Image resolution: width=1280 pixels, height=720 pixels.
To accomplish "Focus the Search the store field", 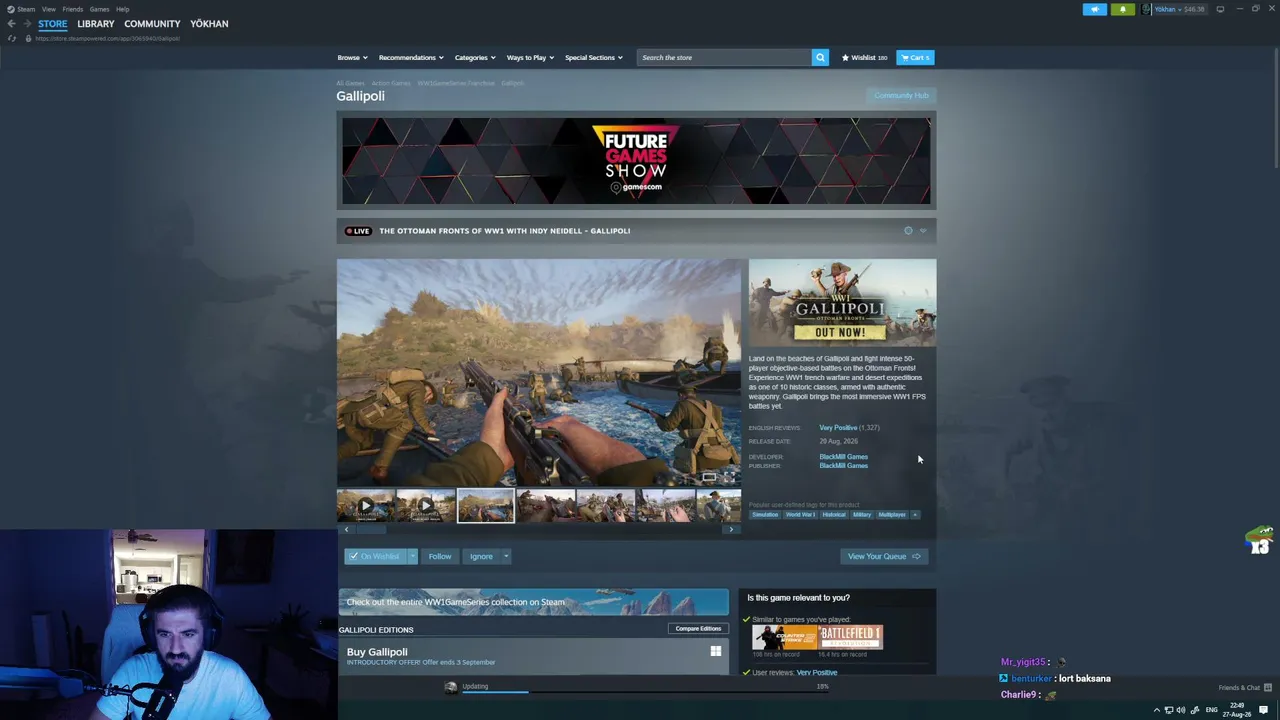I will pyautogui.click(x=724, y=58).
